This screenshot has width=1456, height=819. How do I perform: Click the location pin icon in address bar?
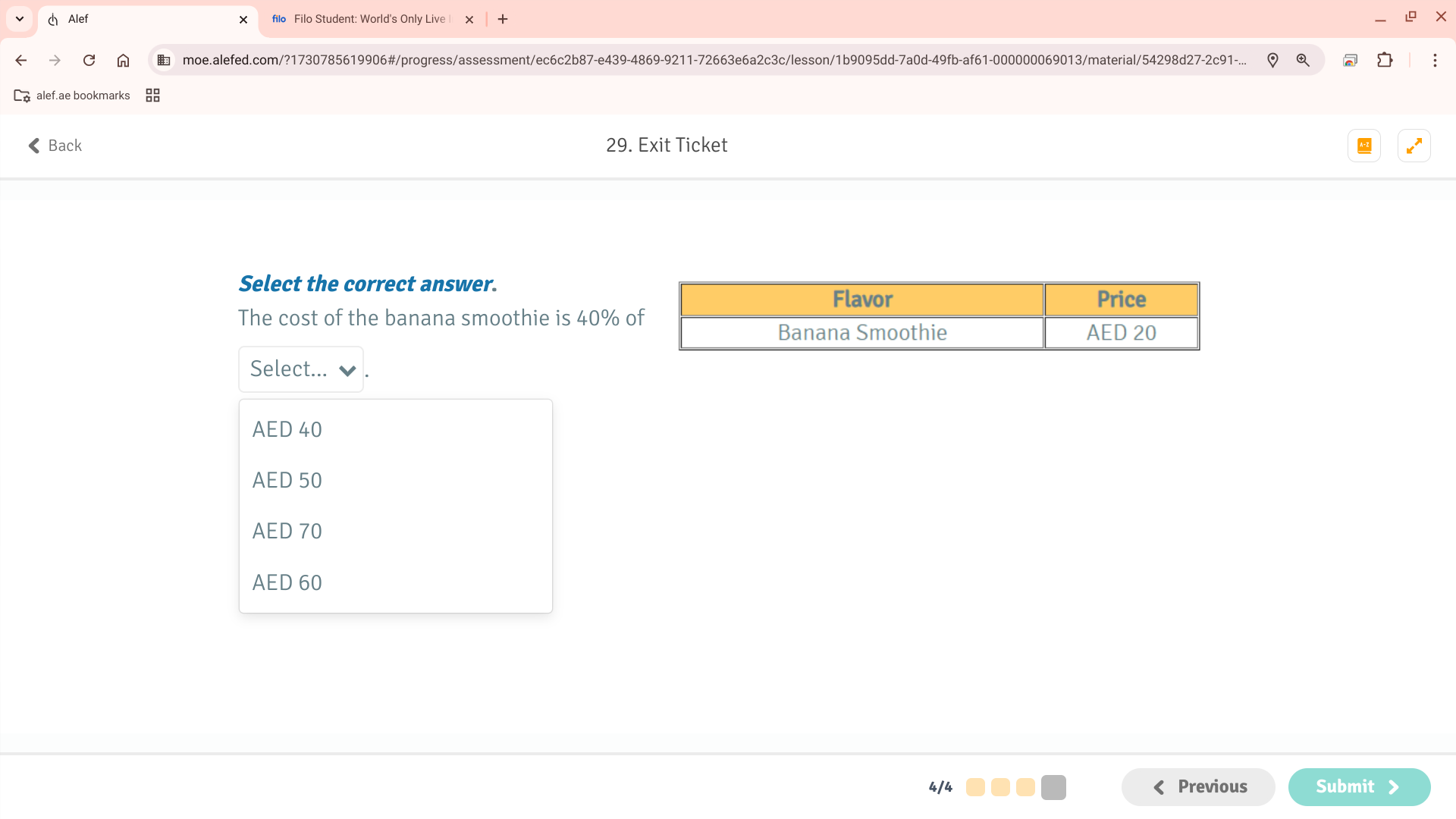coord(1272,61)
